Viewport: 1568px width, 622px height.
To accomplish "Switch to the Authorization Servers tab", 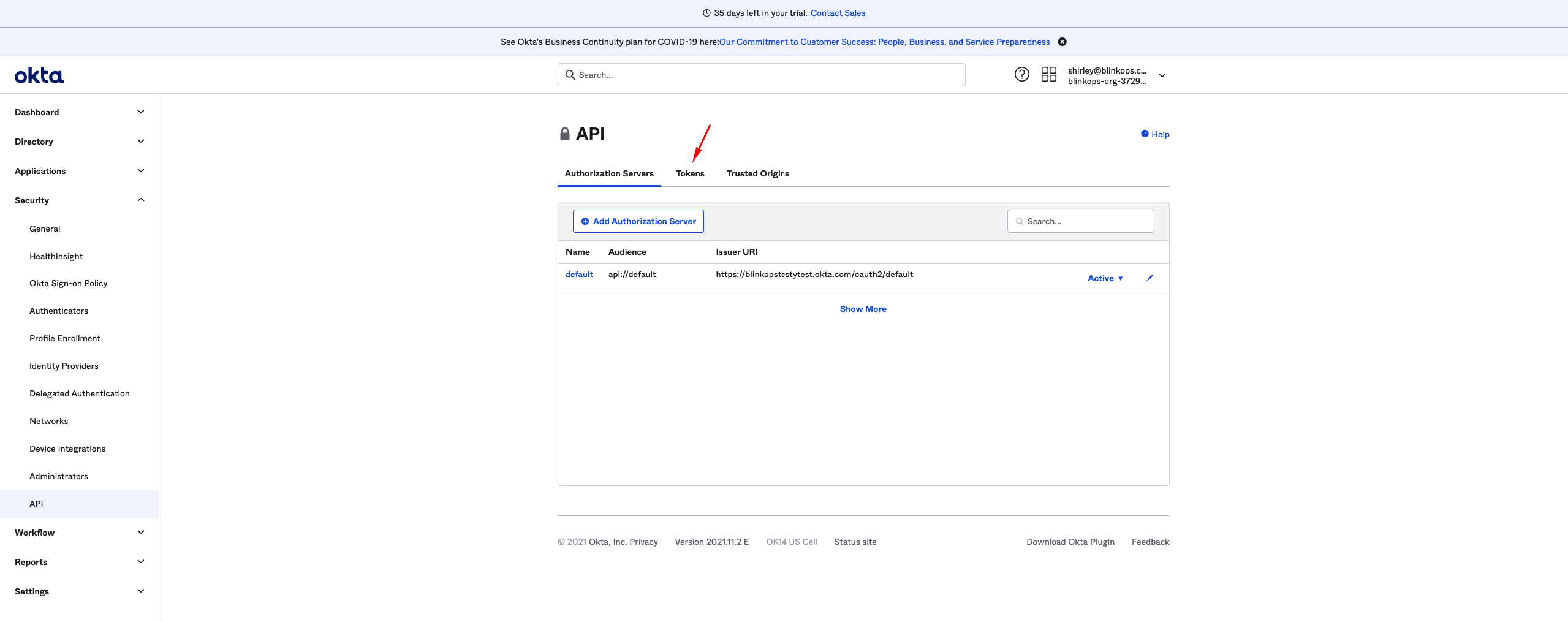I will 609,173.
